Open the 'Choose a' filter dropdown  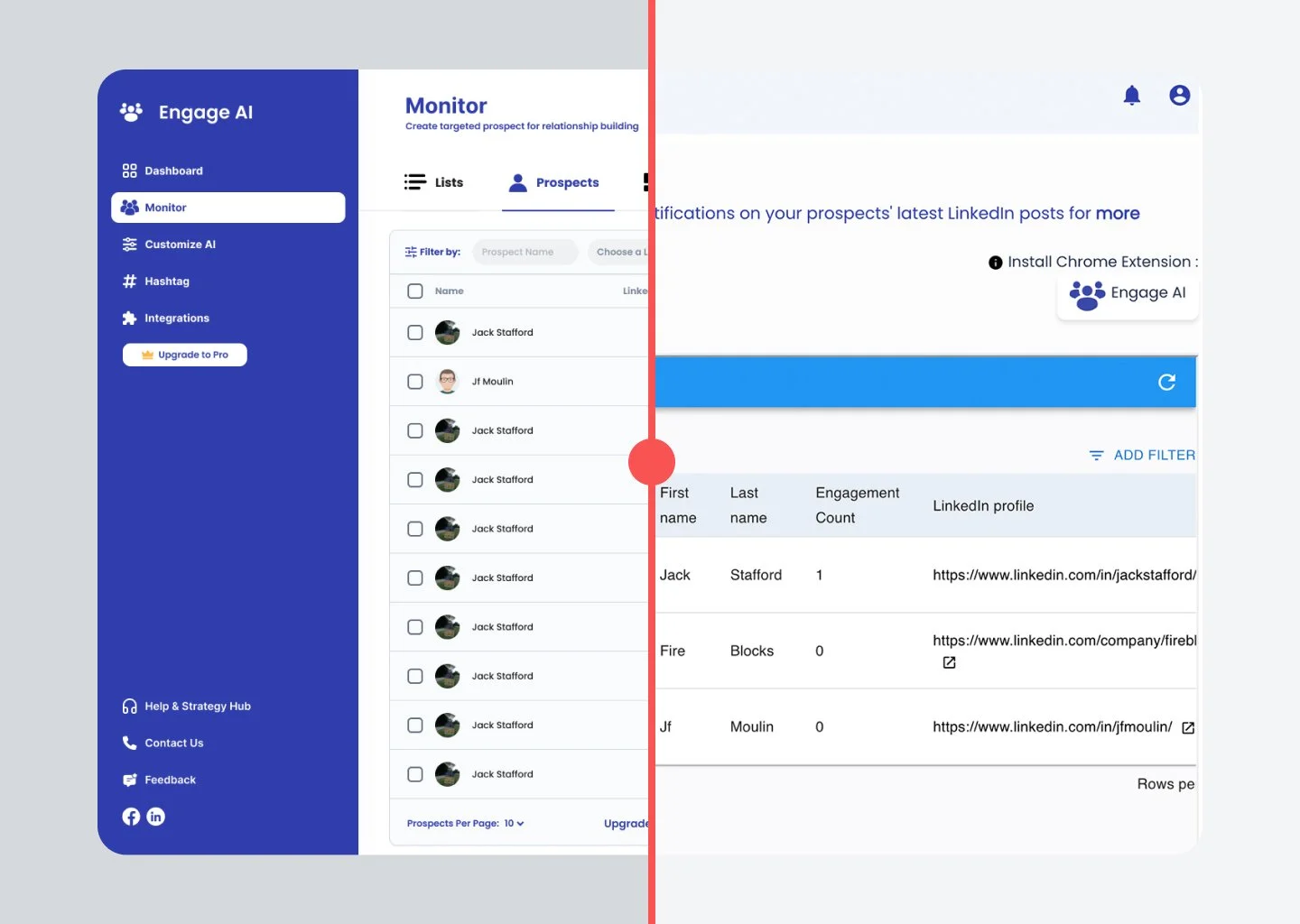tap(619, 252)
